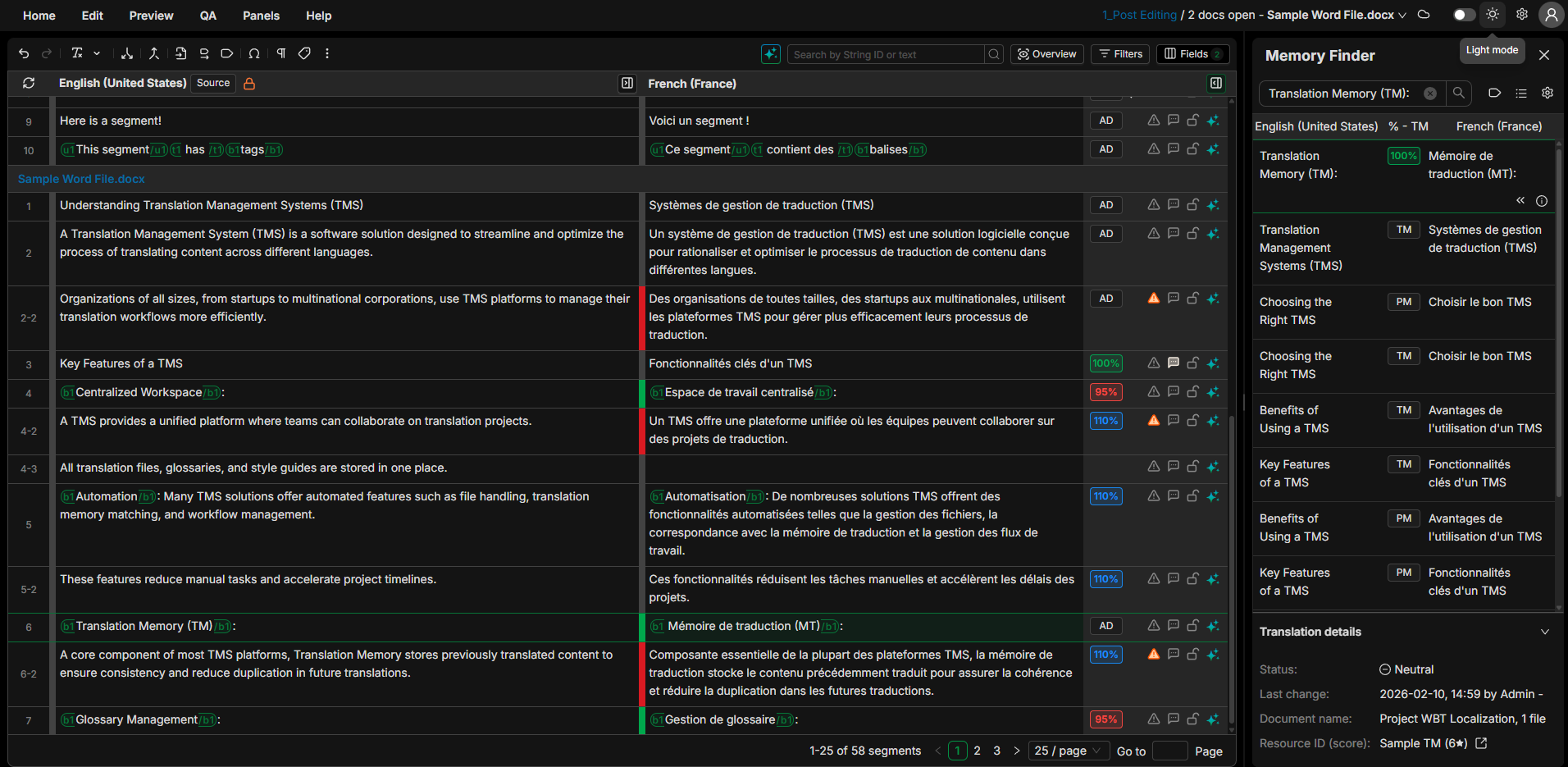The width and height of the screenshot is (1568, 767).
Task: Open the 1_Post Editing breadcrumb link
Action: [x=1139, y=15]
